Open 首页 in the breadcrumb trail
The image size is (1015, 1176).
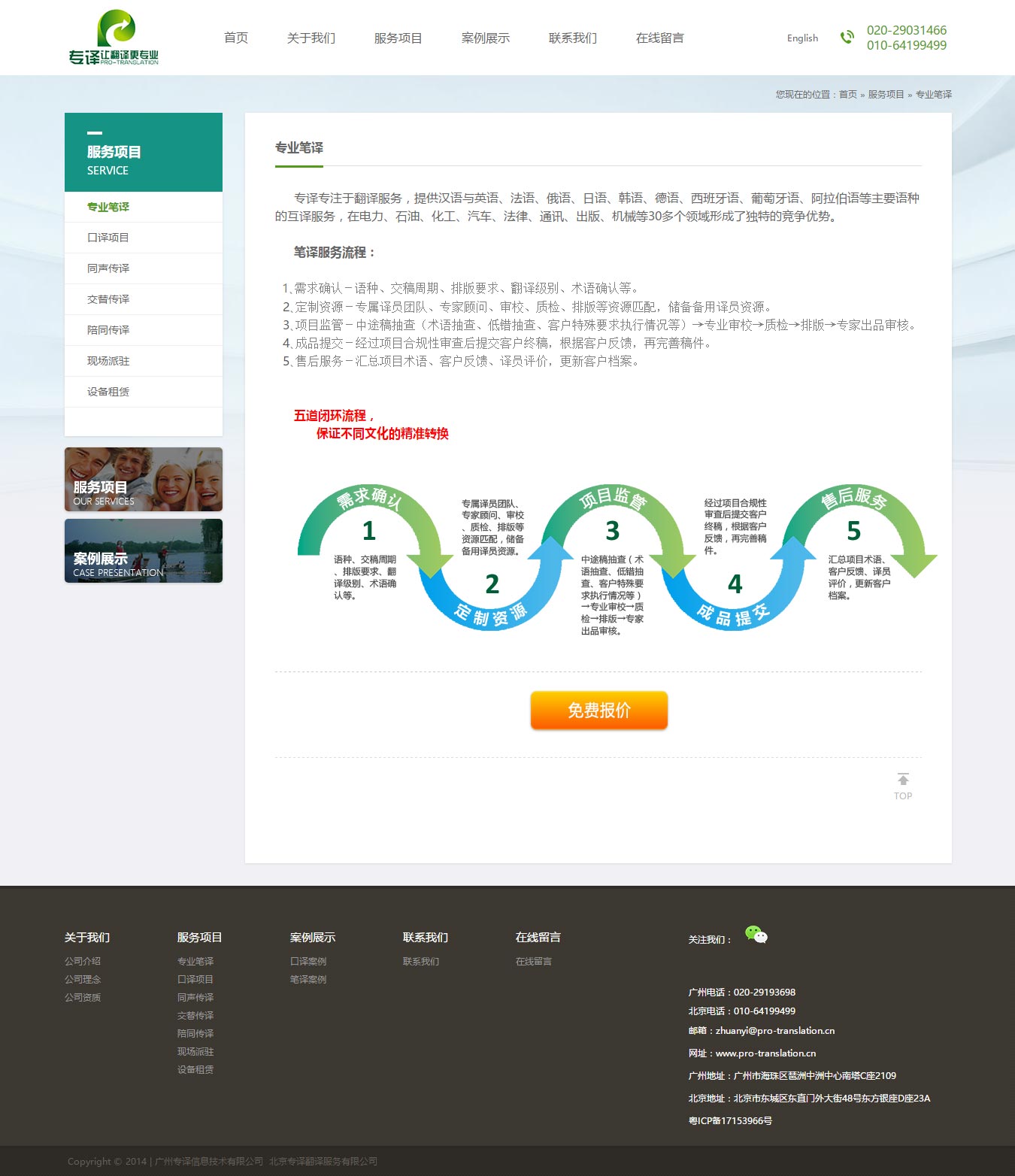pos(848,94)
